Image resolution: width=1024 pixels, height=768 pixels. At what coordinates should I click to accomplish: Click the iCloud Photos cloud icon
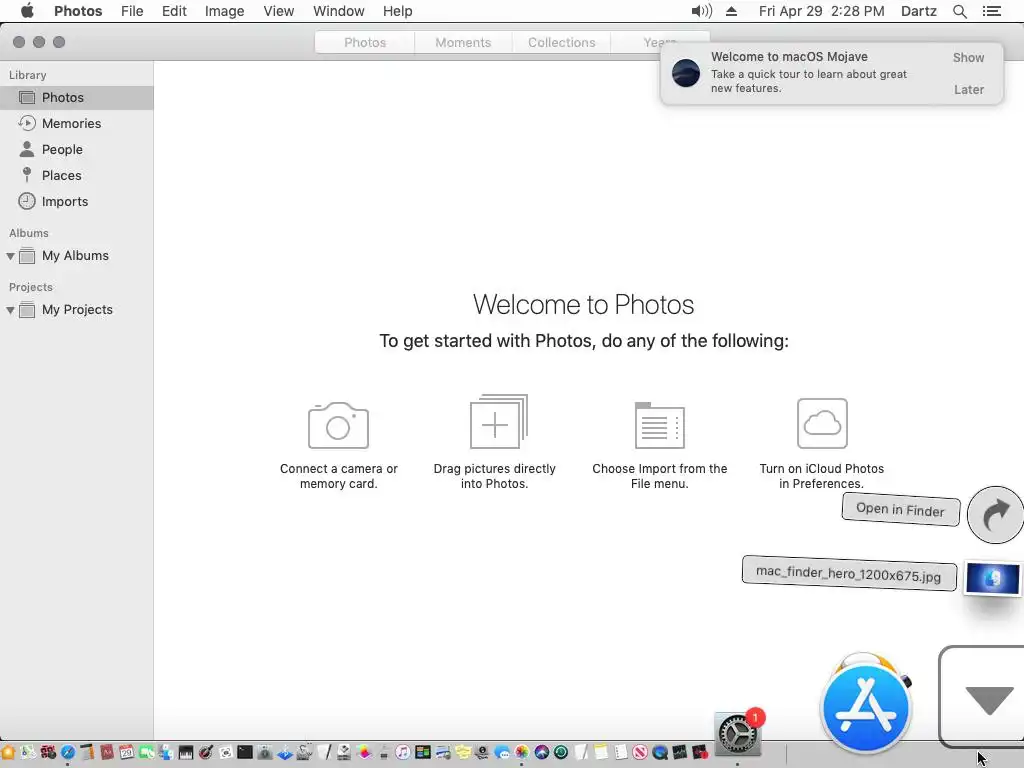822,423
